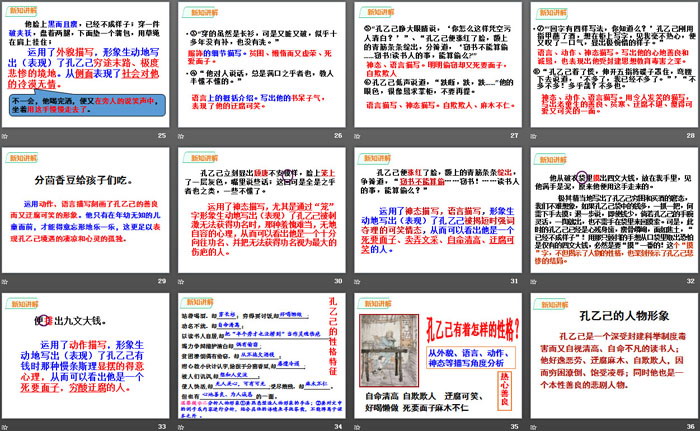Click slide number label "32"
The height and width of the screenshot is (431, 700).
click(691, 281)
